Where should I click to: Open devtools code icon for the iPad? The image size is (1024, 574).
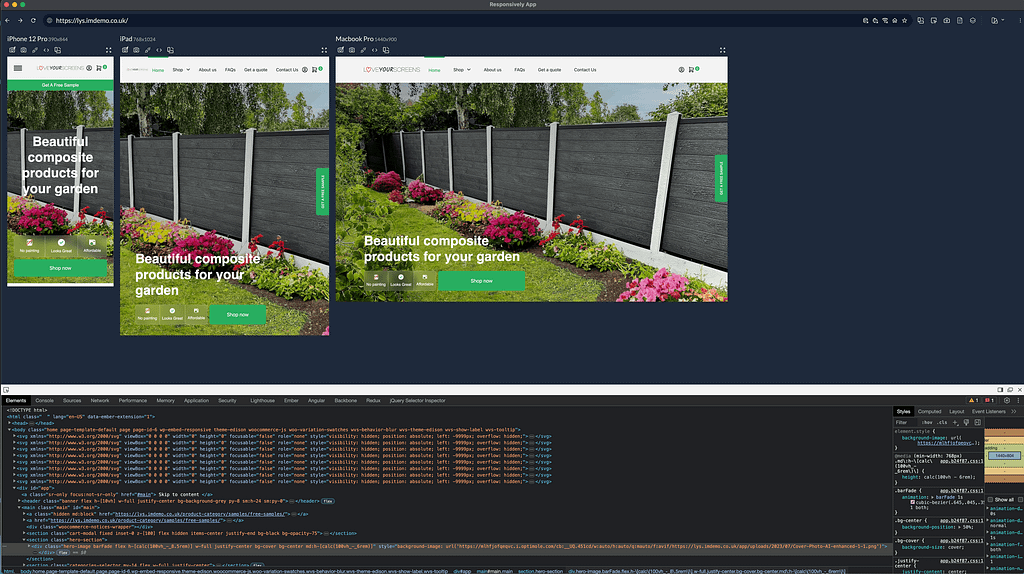[x=159, y=50]
